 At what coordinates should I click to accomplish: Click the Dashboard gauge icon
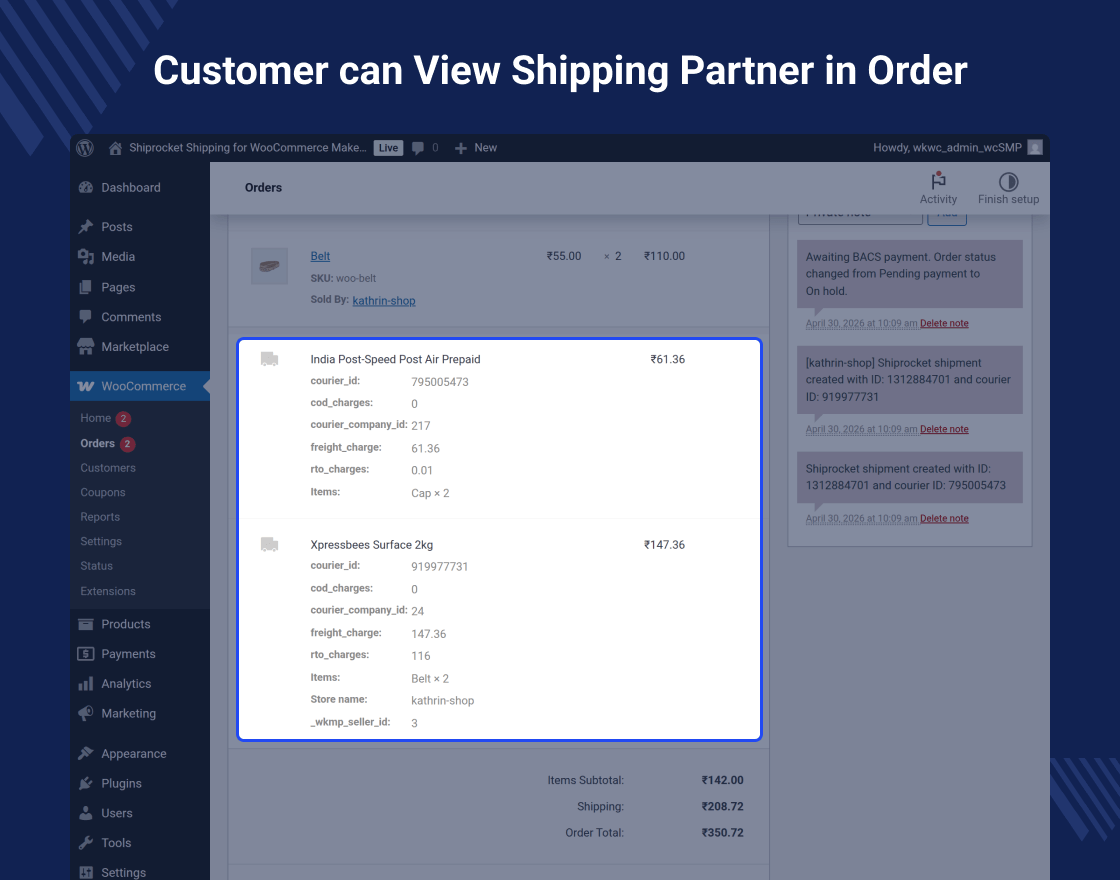[x=86, y=187]
